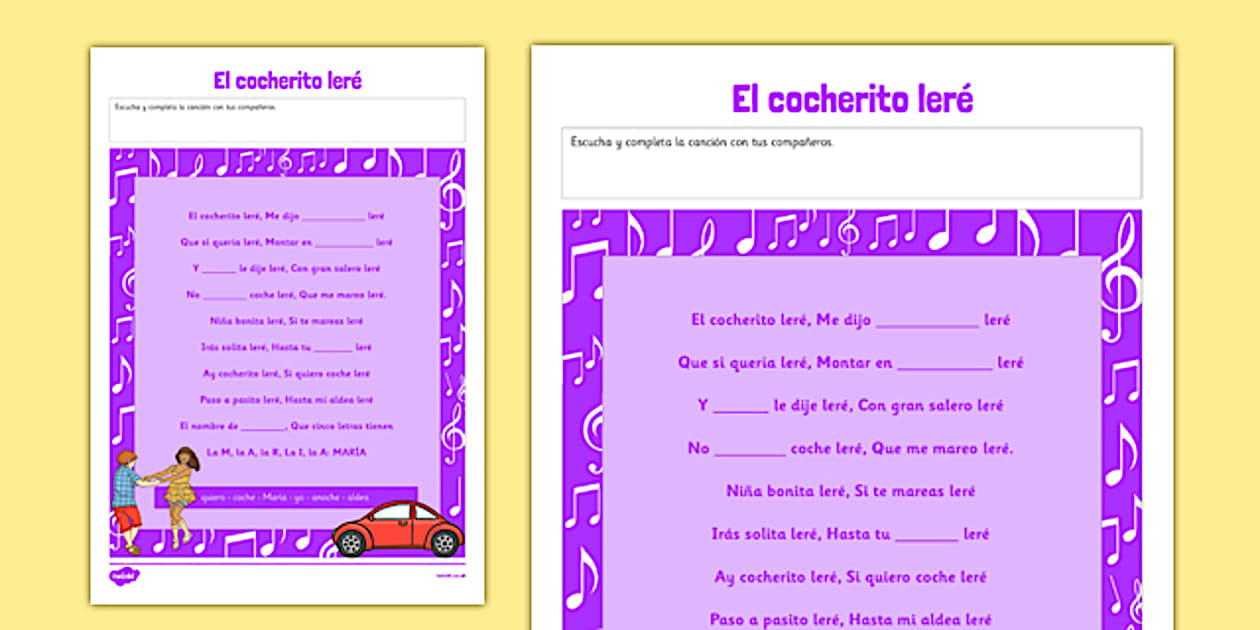1260x630 pixels.
Task: Click the blank after 'Y' on right page
Action: pos(740,407)
